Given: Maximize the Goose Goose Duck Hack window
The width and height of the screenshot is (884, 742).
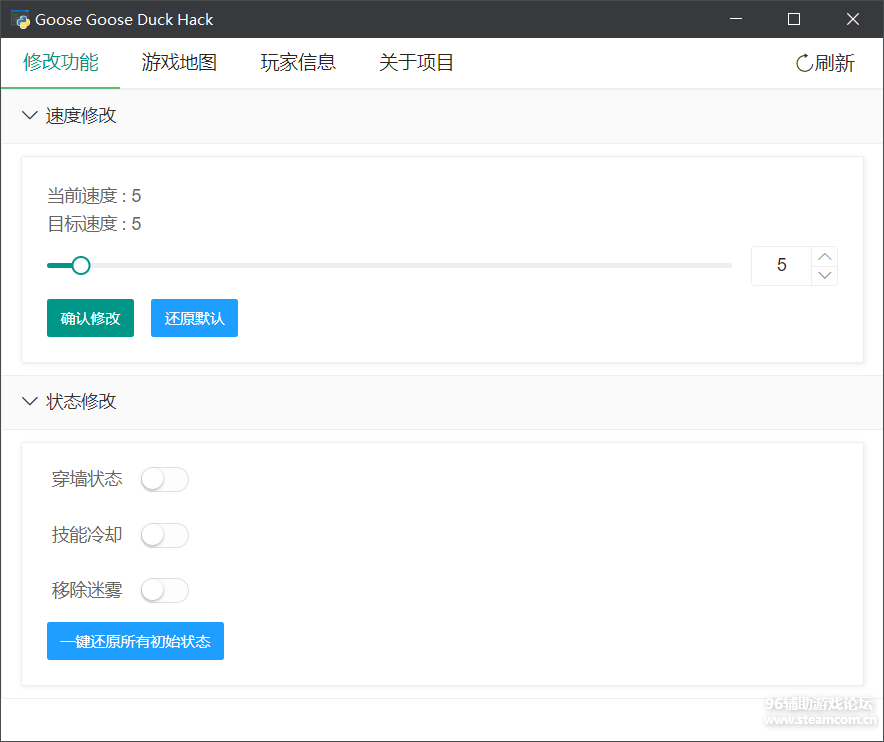Looking at the screenshot, I should tap(794, 19).
